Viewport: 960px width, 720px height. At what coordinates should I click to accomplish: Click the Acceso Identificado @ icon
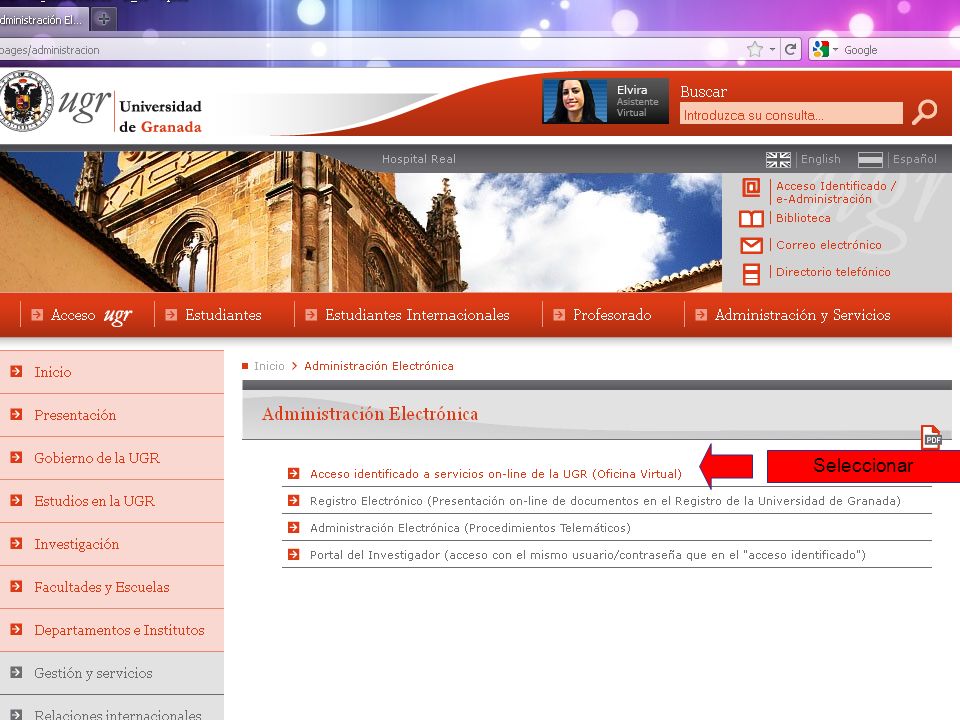pyautogui.click(x=751, y=187)
